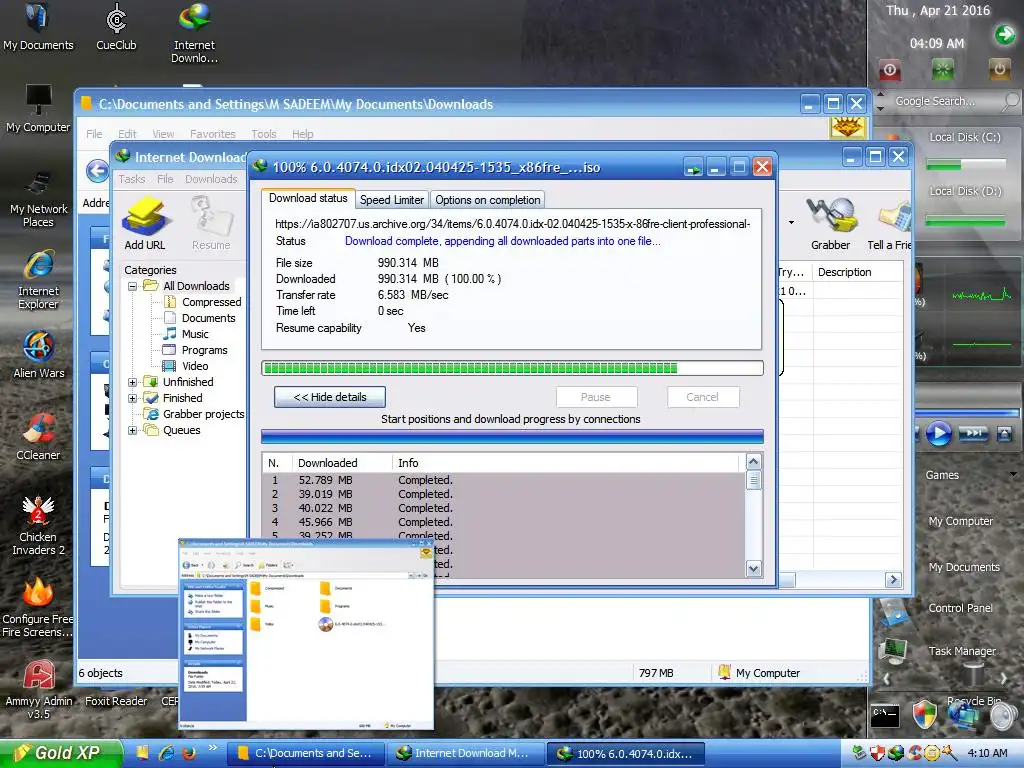Click the Back arrow in Downloads explorer window
Viewport: 1024px width, 768px height.
[98, 171]
